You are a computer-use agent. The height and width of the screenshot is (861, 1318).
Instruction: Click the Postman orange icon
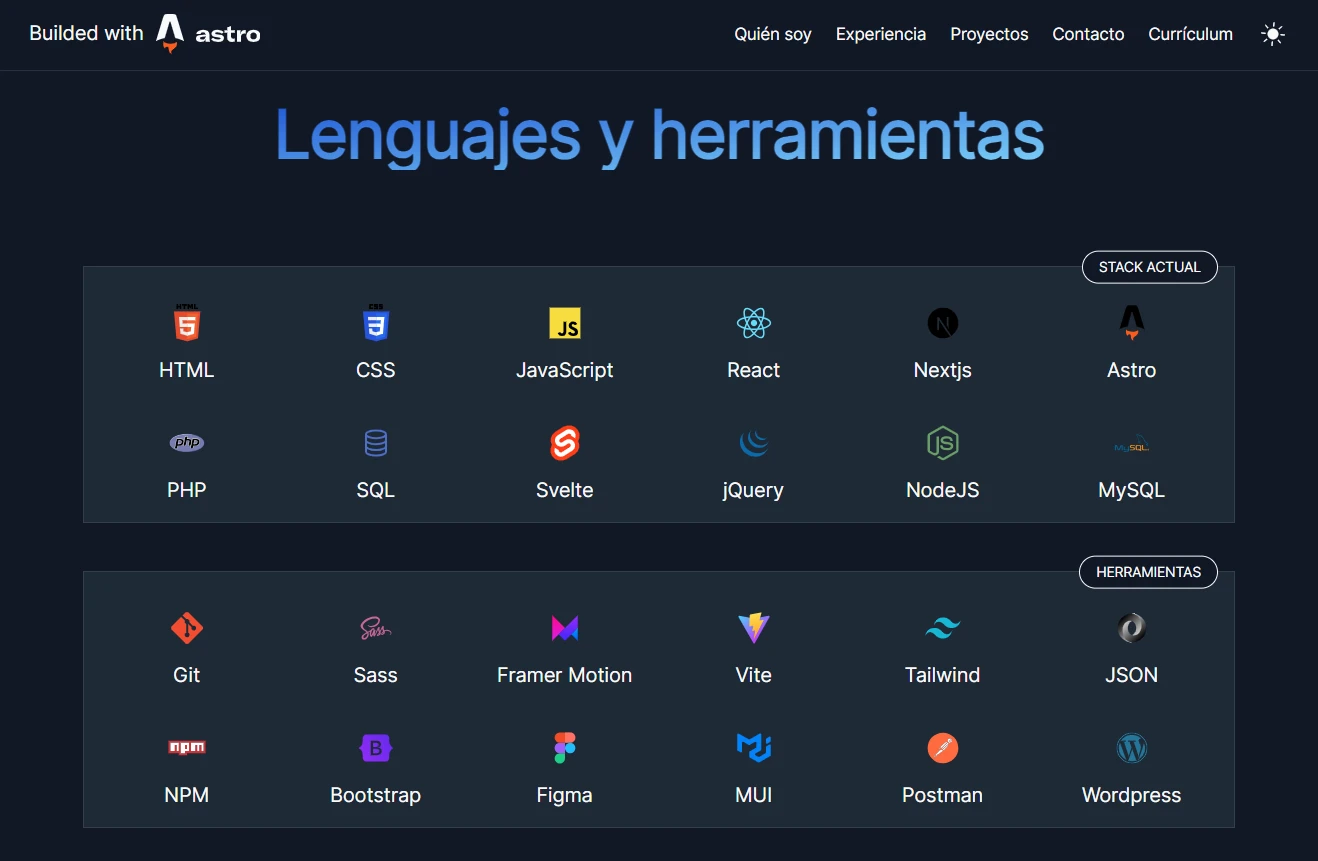(x=942, y=748)
